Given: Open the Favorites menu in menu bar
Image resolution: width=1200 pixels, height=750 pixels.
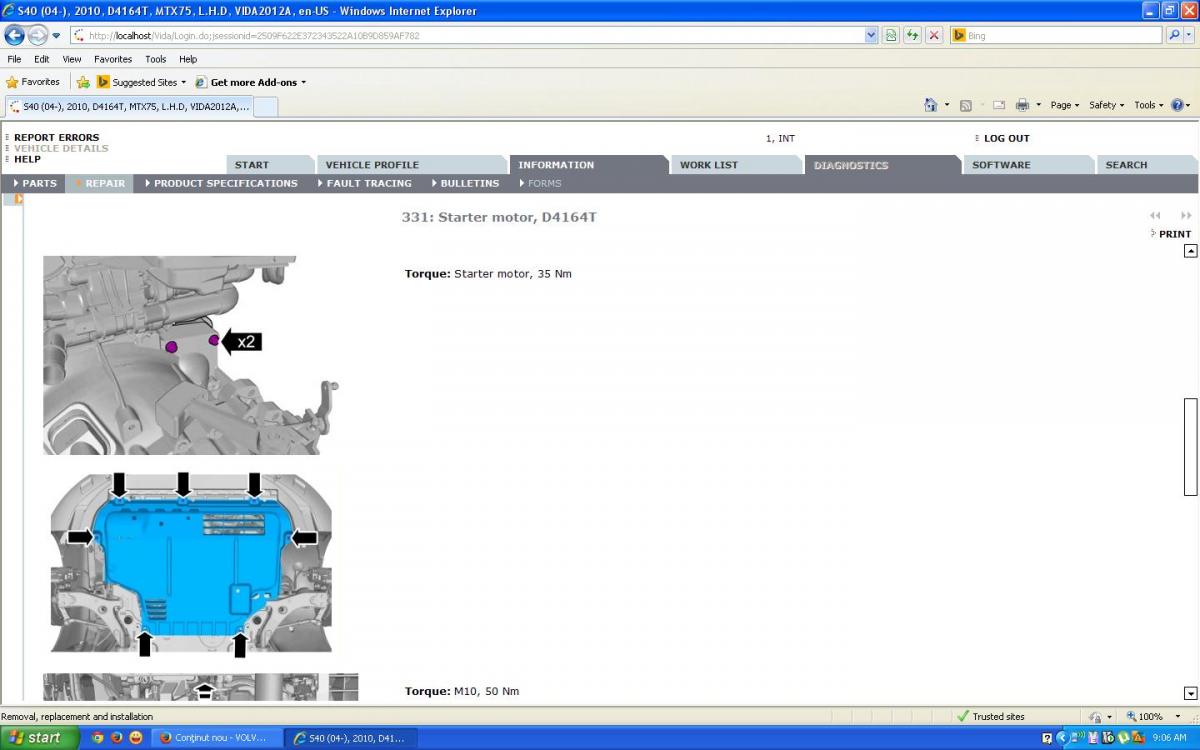Looking at the screenshot, I should coord(113,59).
